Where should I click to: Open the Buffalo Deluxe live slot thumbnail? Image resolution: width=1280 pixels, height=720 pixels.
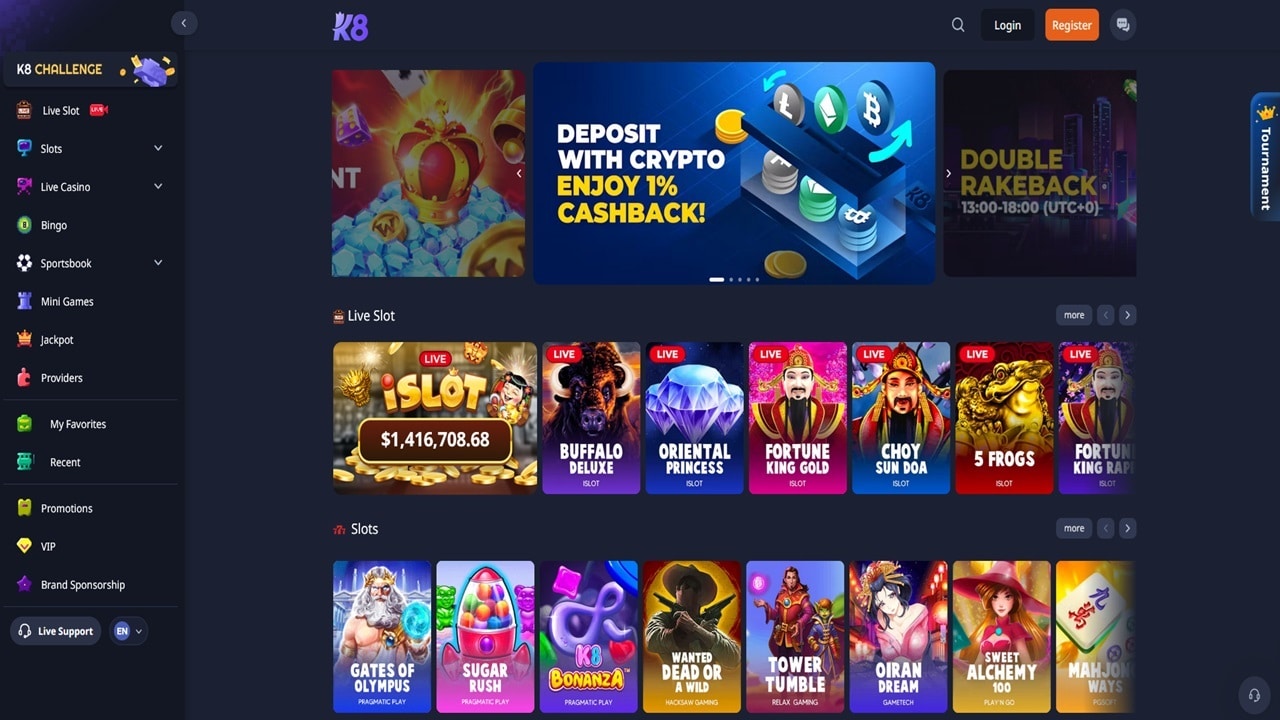pyautogui.click(x=591, y=418)
